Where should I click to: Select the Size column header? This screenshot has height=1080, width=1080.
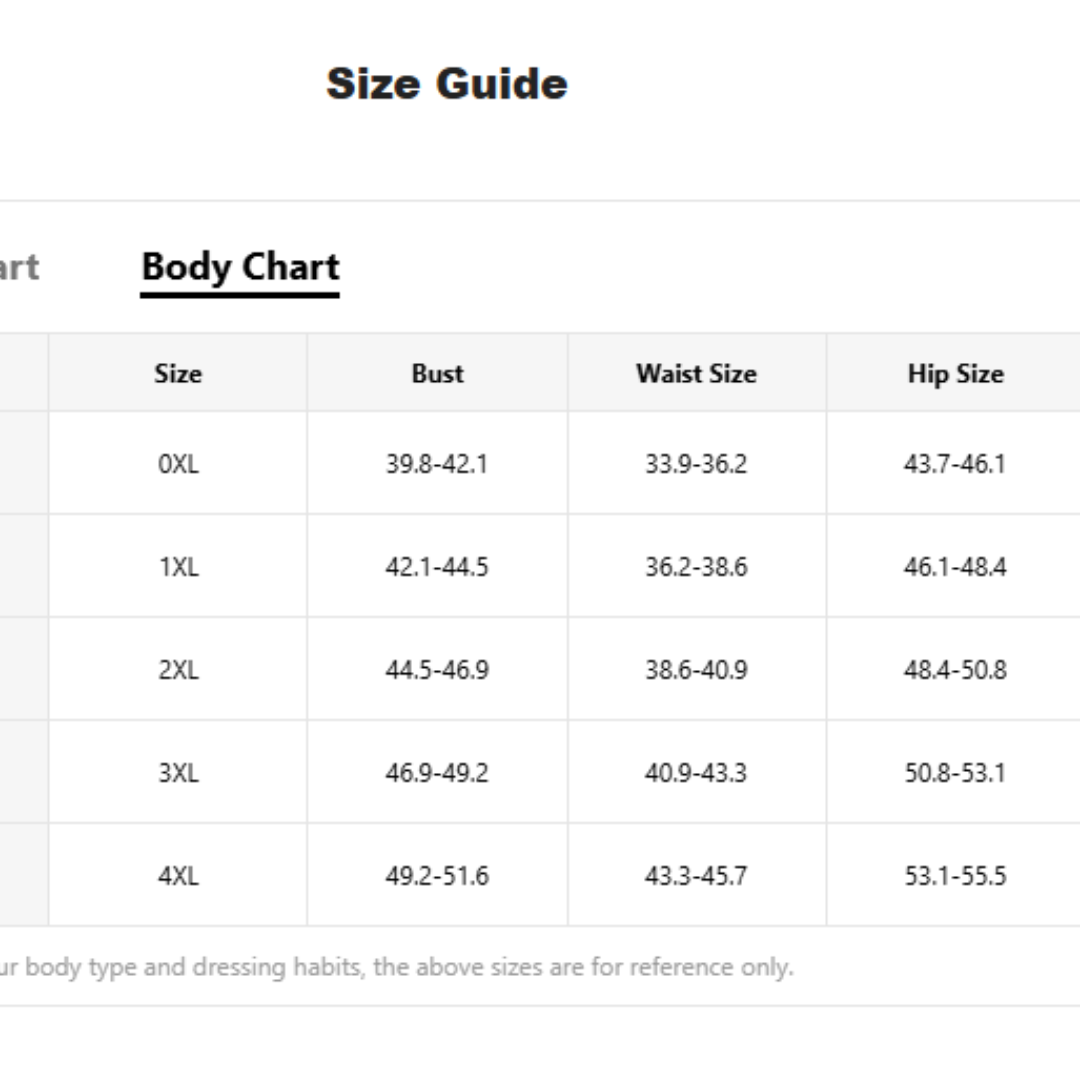(178, 373)
